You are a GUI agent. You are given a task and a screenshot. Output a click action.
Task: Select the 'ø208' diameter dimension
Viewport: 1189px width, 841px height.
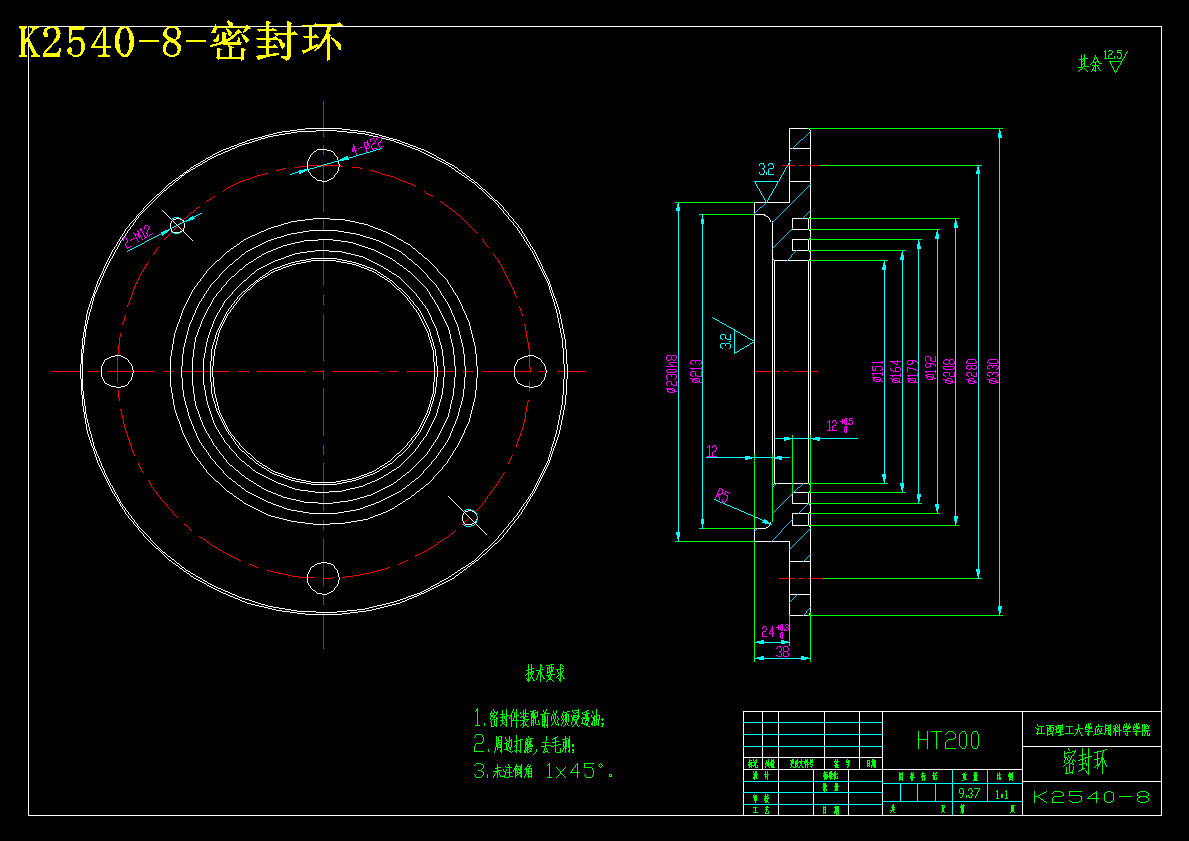949,371
